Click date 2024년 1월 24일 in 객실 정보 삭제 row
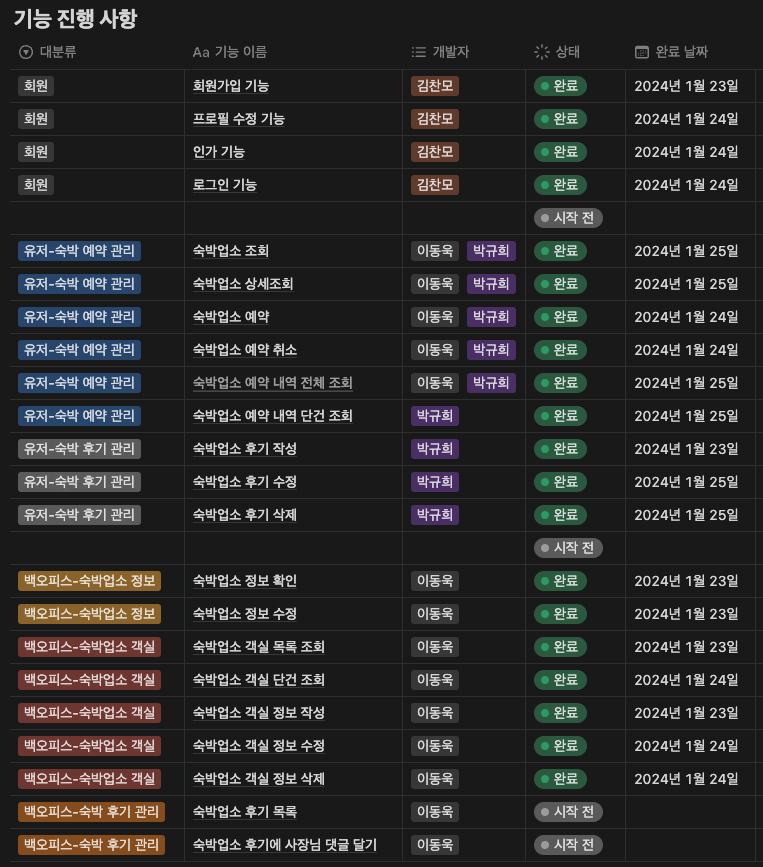 686,779
